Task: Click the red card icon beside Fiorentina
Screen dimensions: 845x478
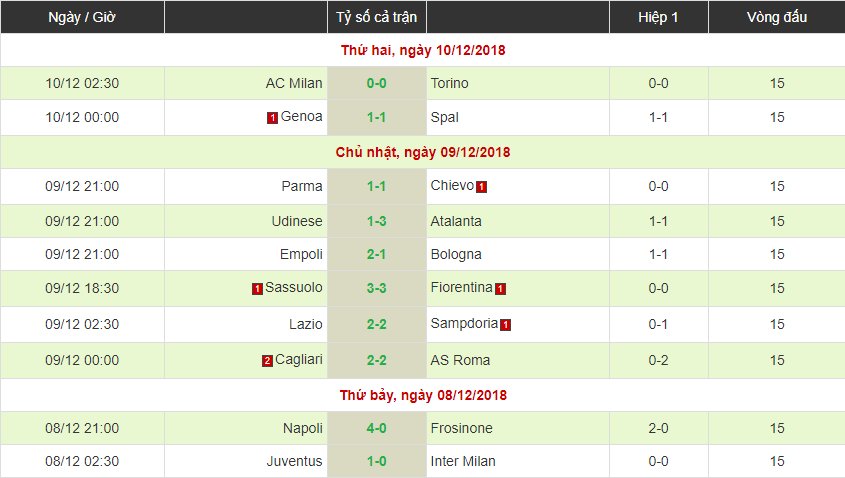Action: [x=500, y=289]
